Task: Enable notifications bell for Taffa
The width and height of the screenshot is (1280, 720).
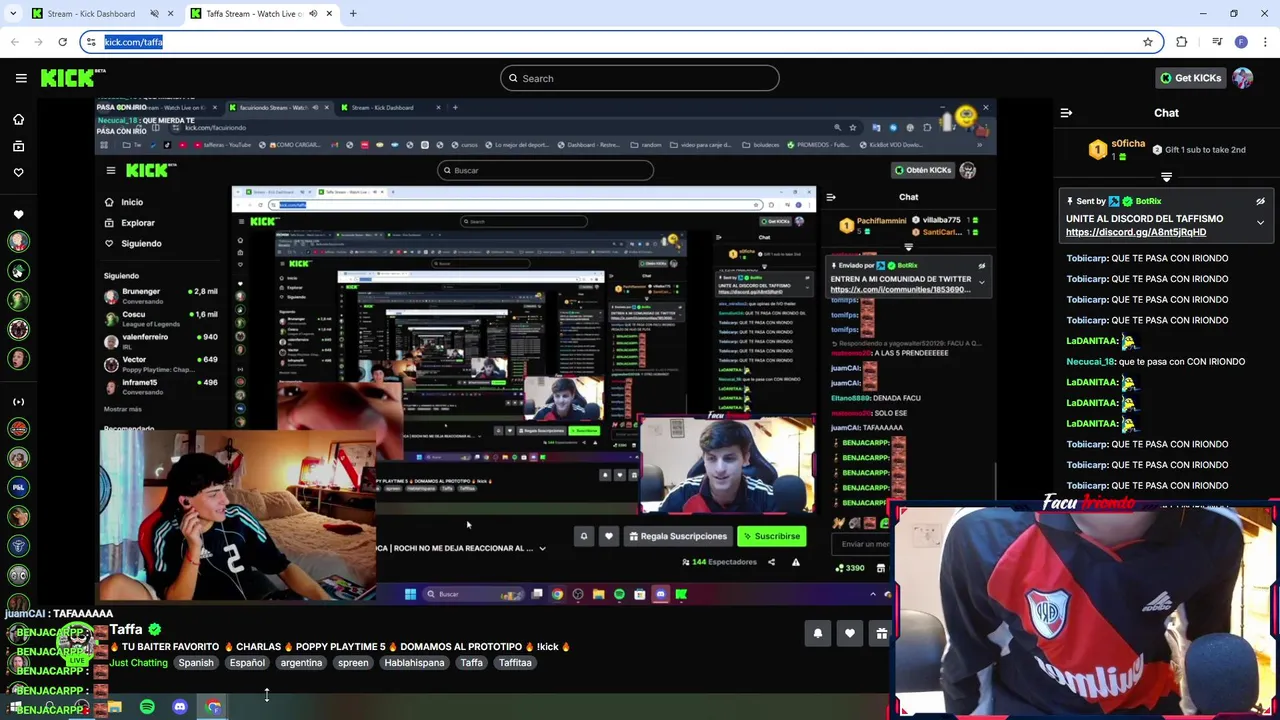Action: [x=818, y=633]
